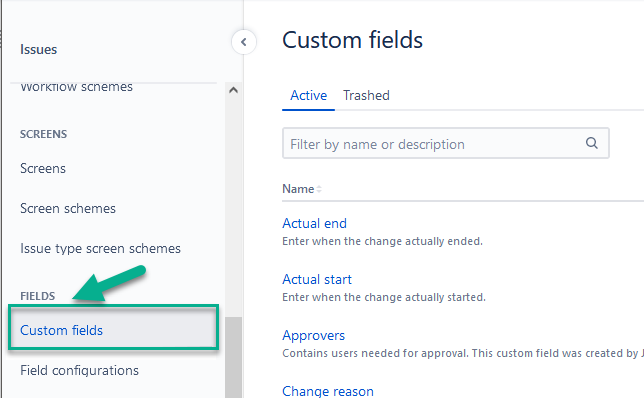Select Issue type screen schemes
The image size is (644, 398).
tap(100, 249)
